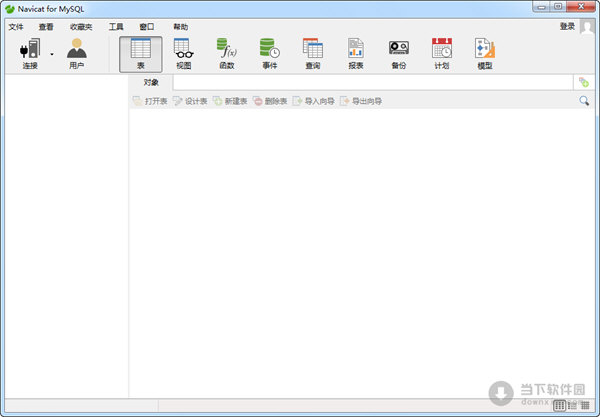Select the Table (表) toolbar button
This screenshot has height=417, width=600.
141,54
